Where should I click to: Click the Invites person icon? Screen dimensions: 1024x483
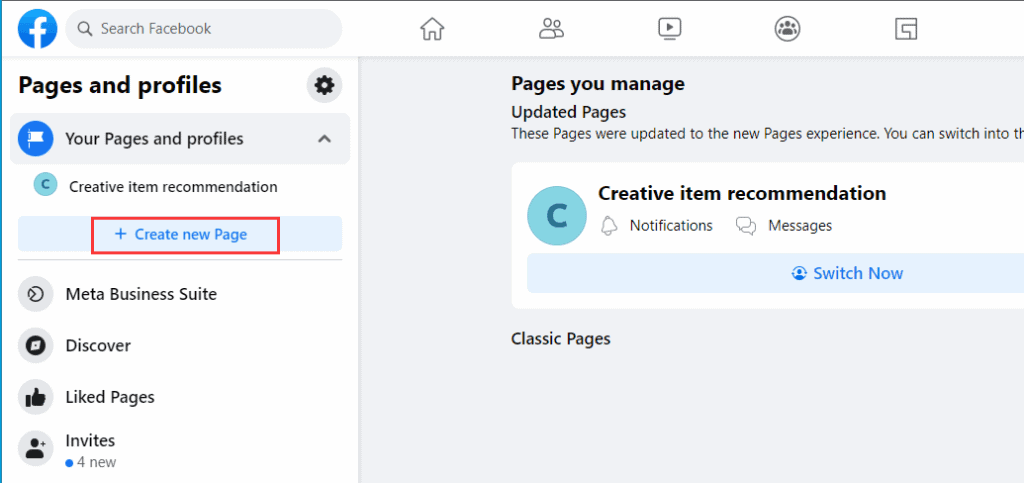tap(35, 448)
